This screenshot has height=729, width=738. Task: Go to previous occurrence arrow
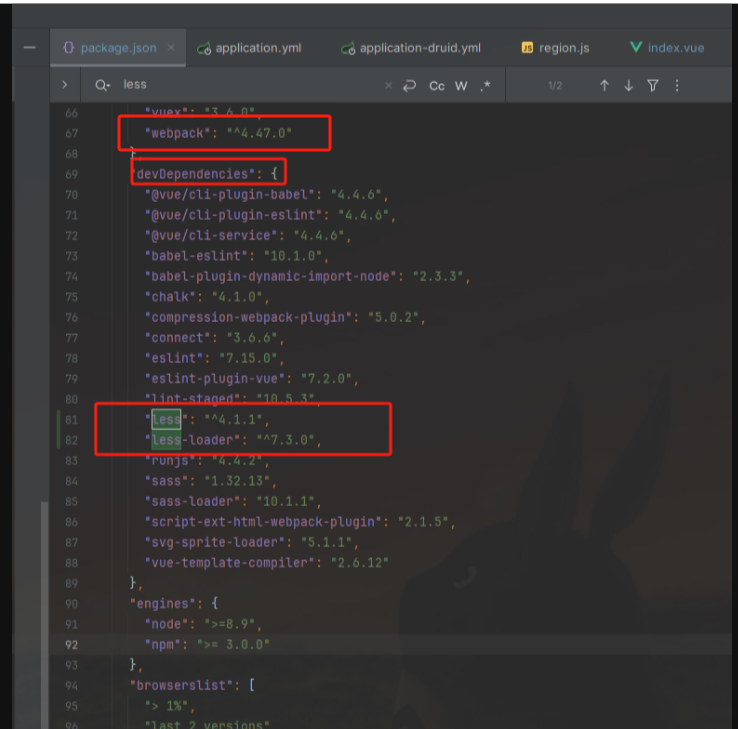pos(604,86)
